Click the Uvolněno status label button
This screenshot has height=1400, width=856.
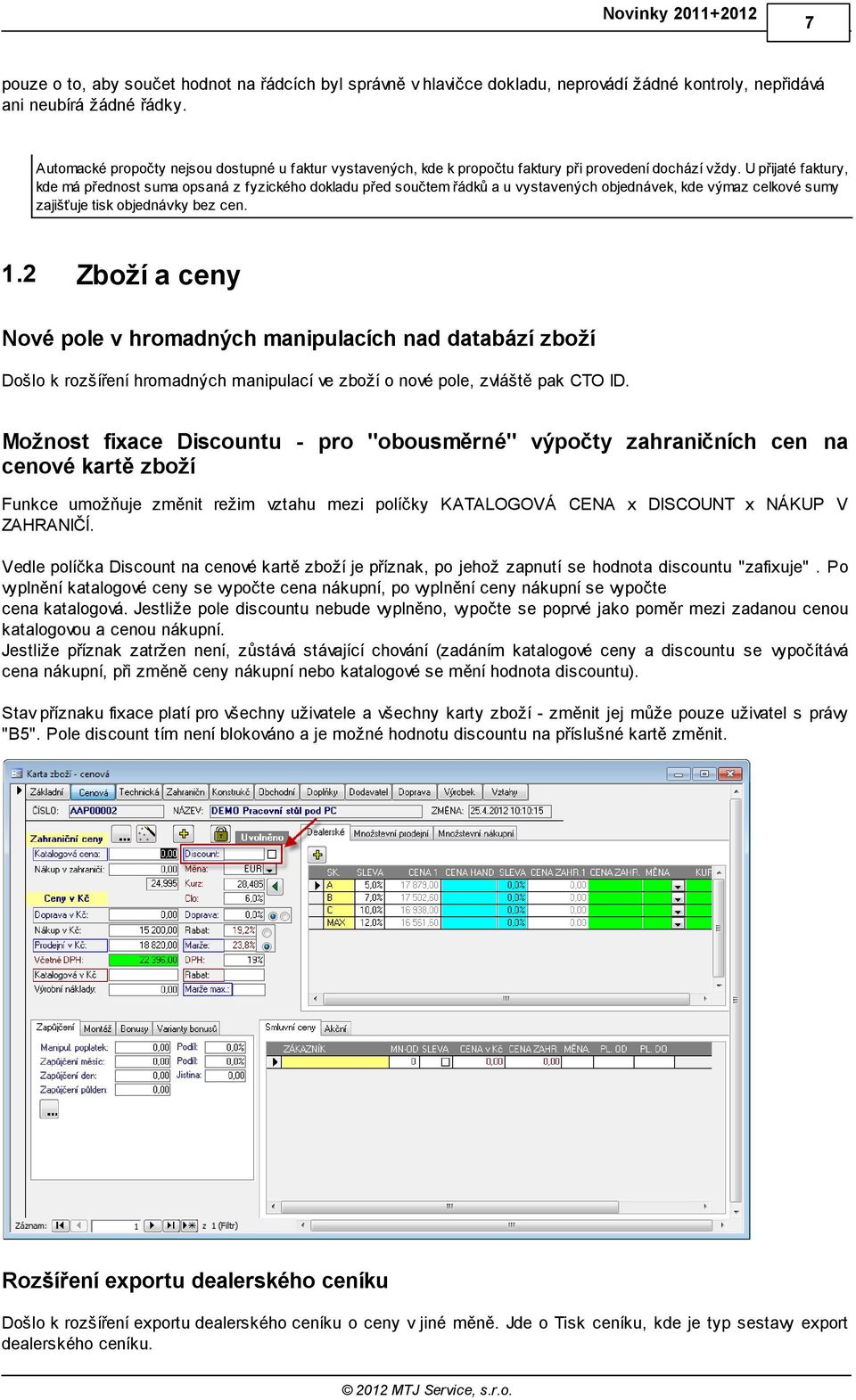pyautogui.click(x=262, y=837)
